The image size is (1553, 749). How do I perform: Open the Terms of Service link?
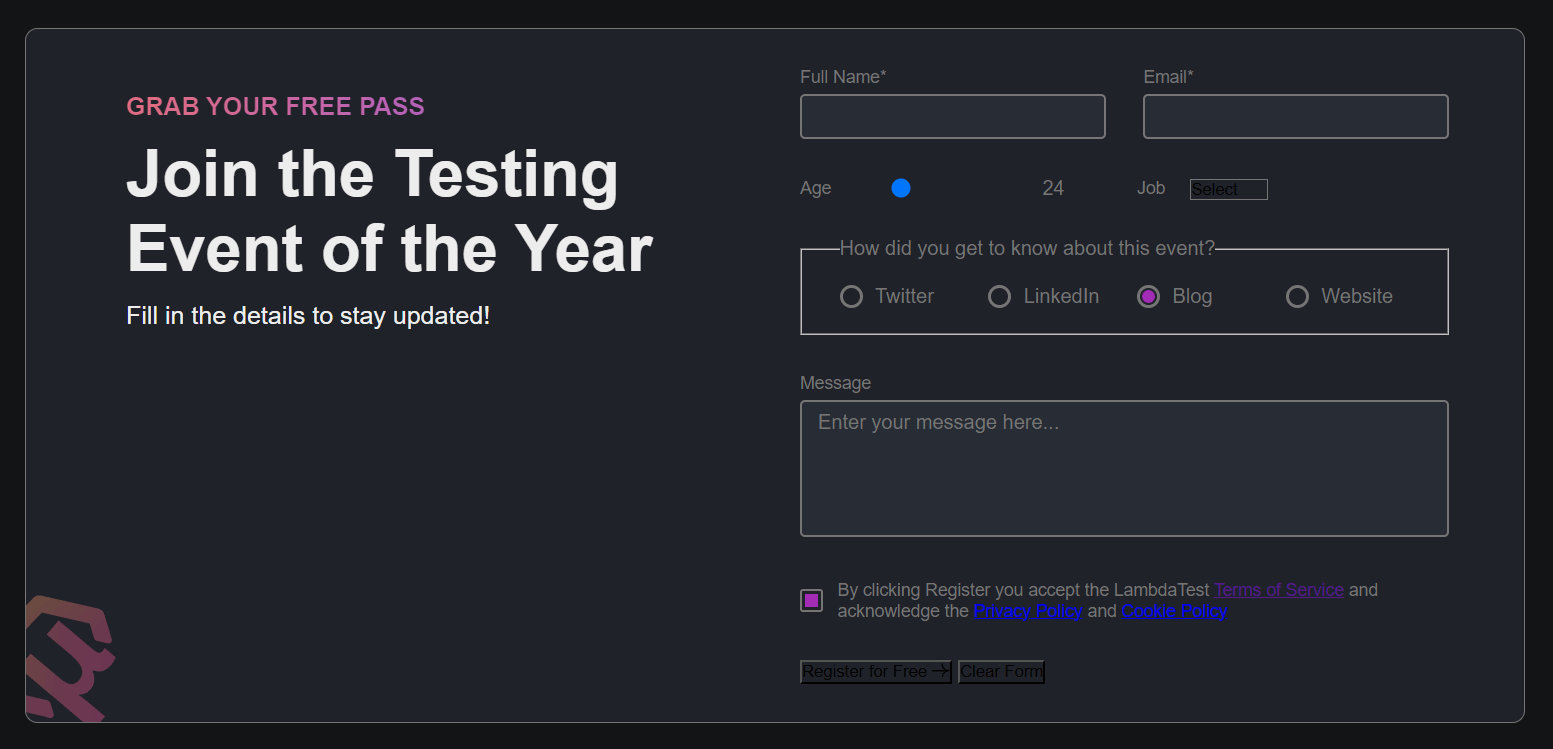click(x=1278, y=590)
